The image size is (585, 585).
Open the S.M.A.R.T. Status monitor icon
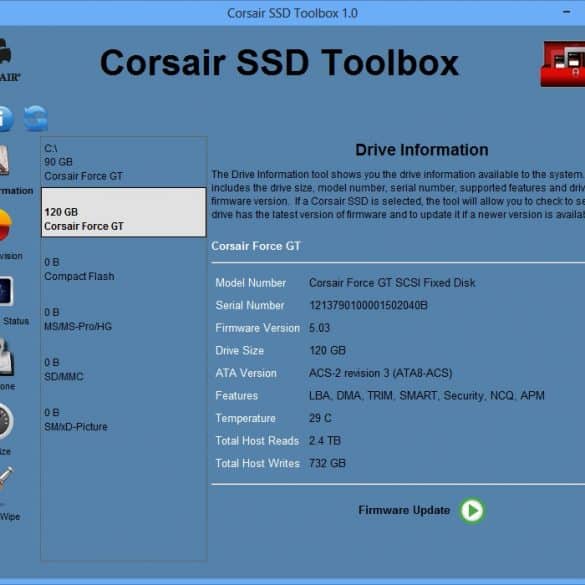[6, 291]
